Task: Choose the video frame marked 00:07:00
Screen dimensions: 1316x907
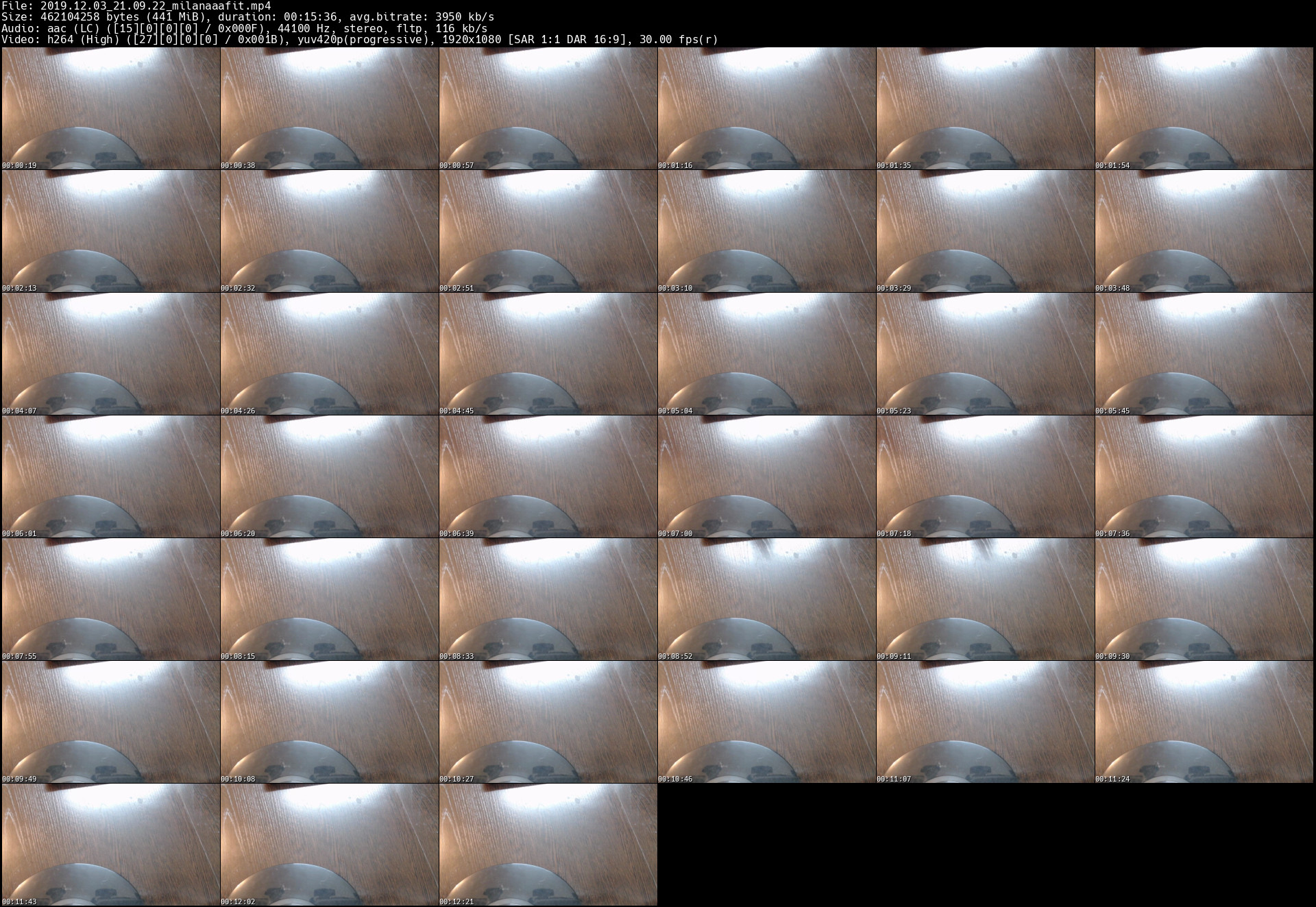Action: tap(766, 476)
